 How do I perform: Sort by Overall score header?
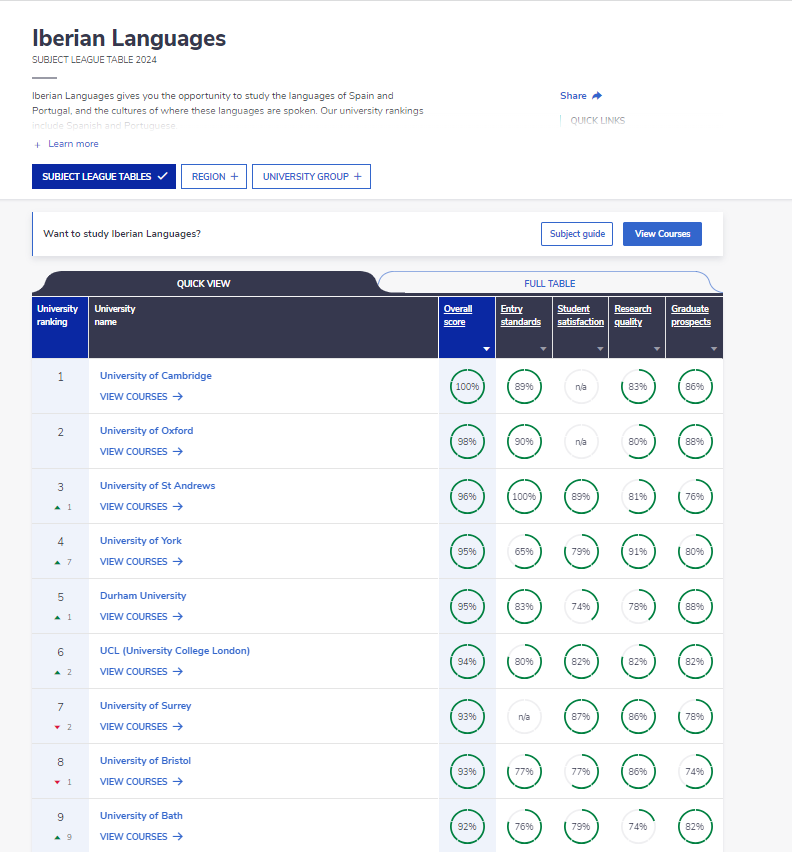(x=458, y=315)
